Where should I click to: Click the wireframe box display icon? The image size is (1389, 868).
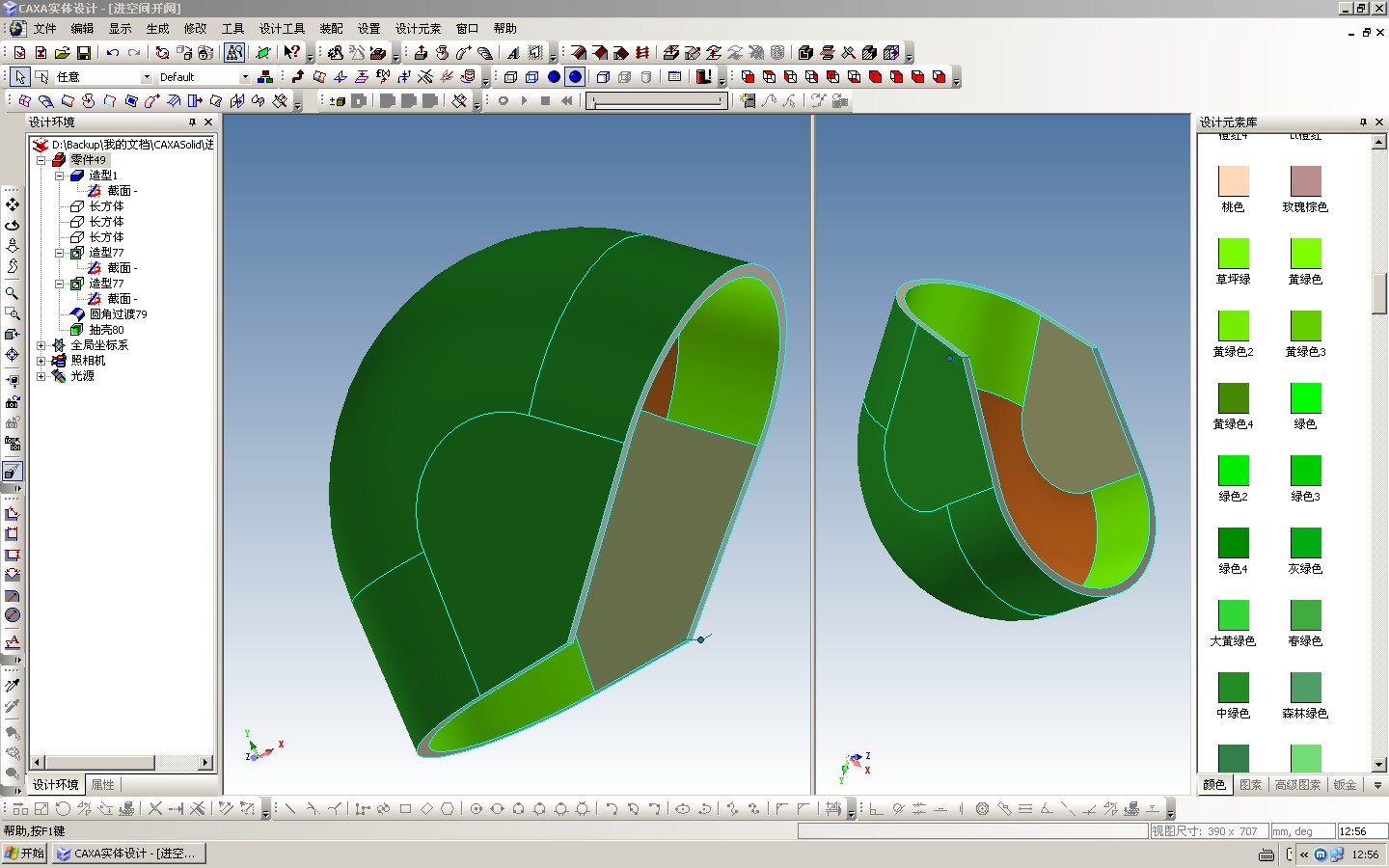click(x=510, y=77)
